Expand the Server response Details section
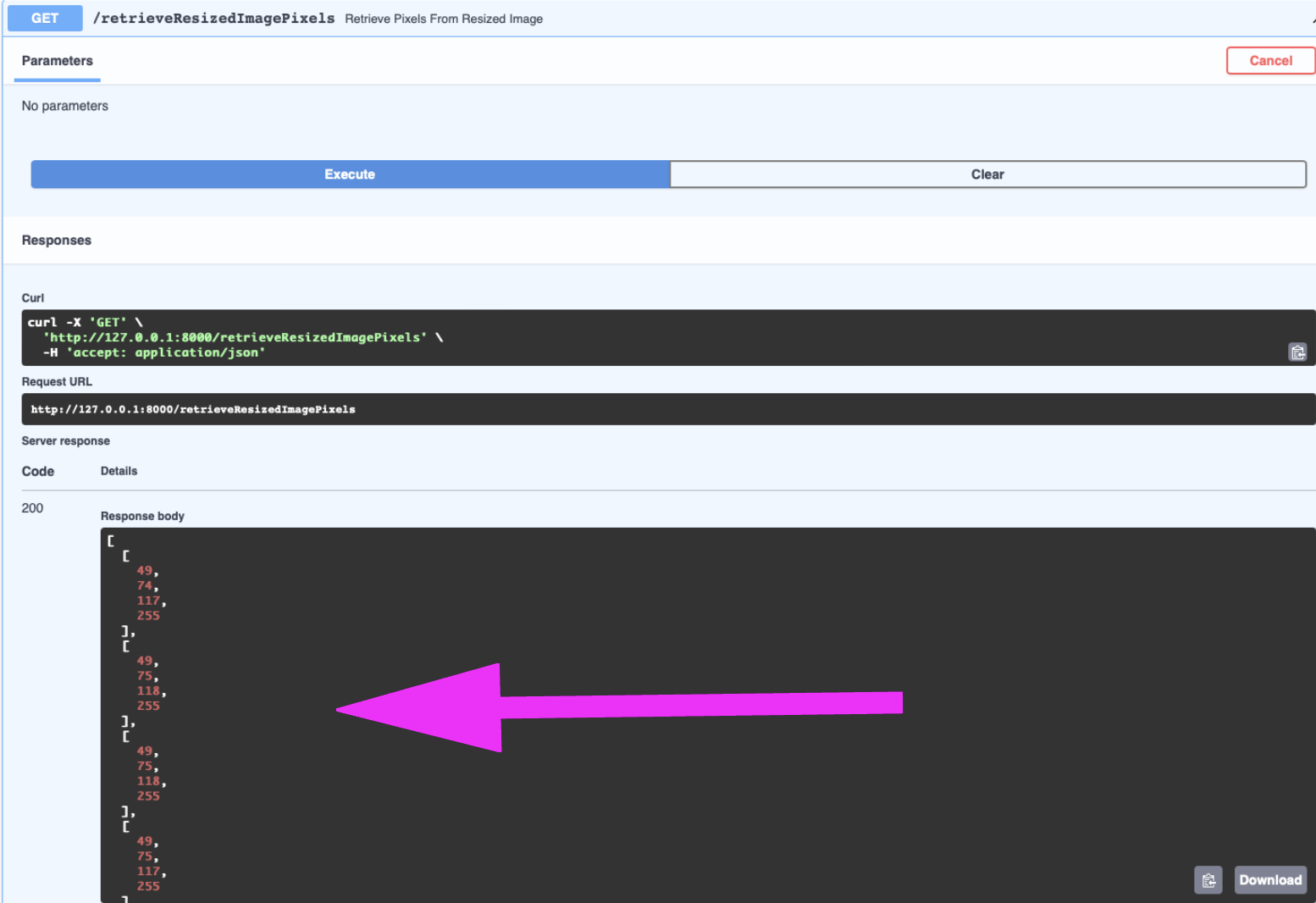1316x903 pixels. pyautogui.click(x=119, y=471)
